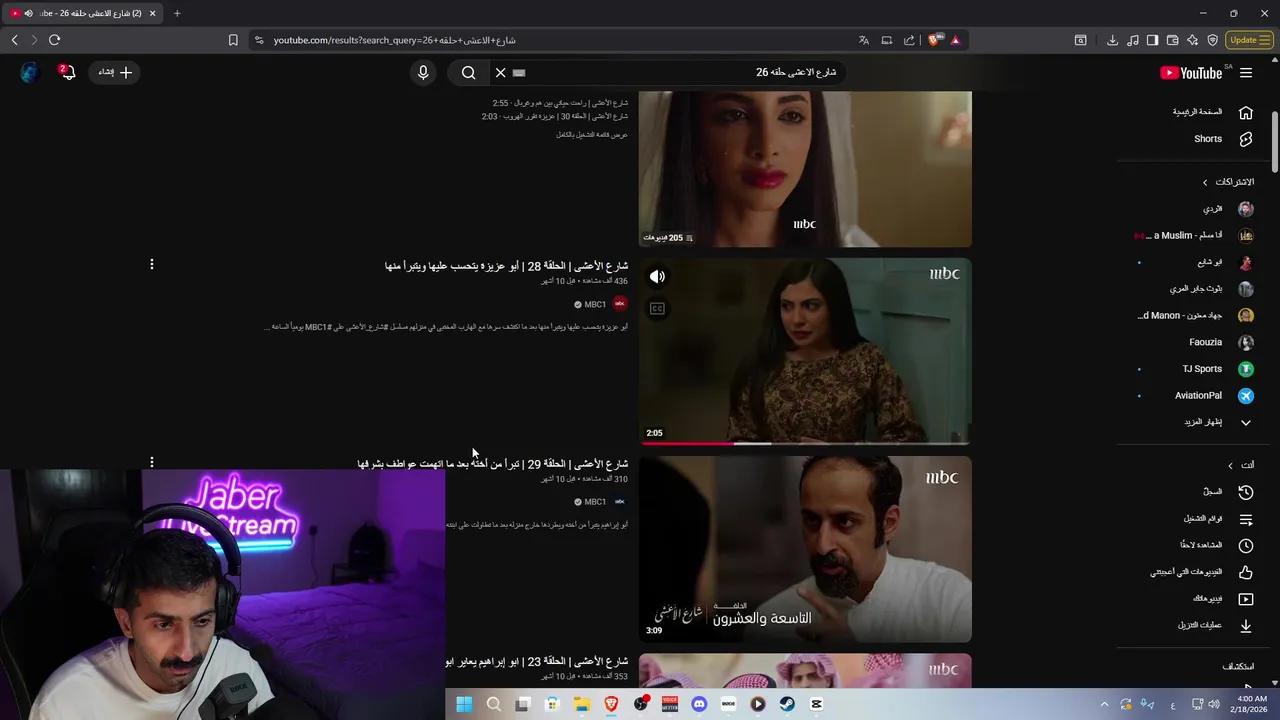Open Steam from the taskbar
This screenshot has width=1280, height=720.
pyautogui.click(x=787, y=704)
